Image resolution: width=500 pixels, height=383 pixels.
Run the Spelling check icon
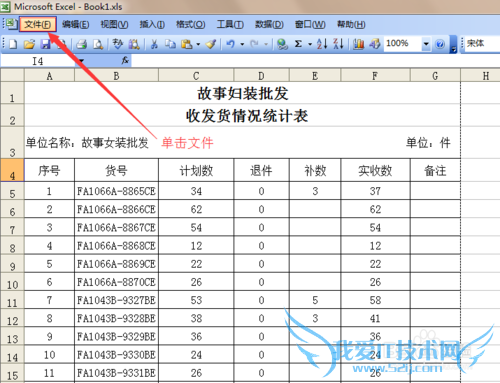pos(118,44)
